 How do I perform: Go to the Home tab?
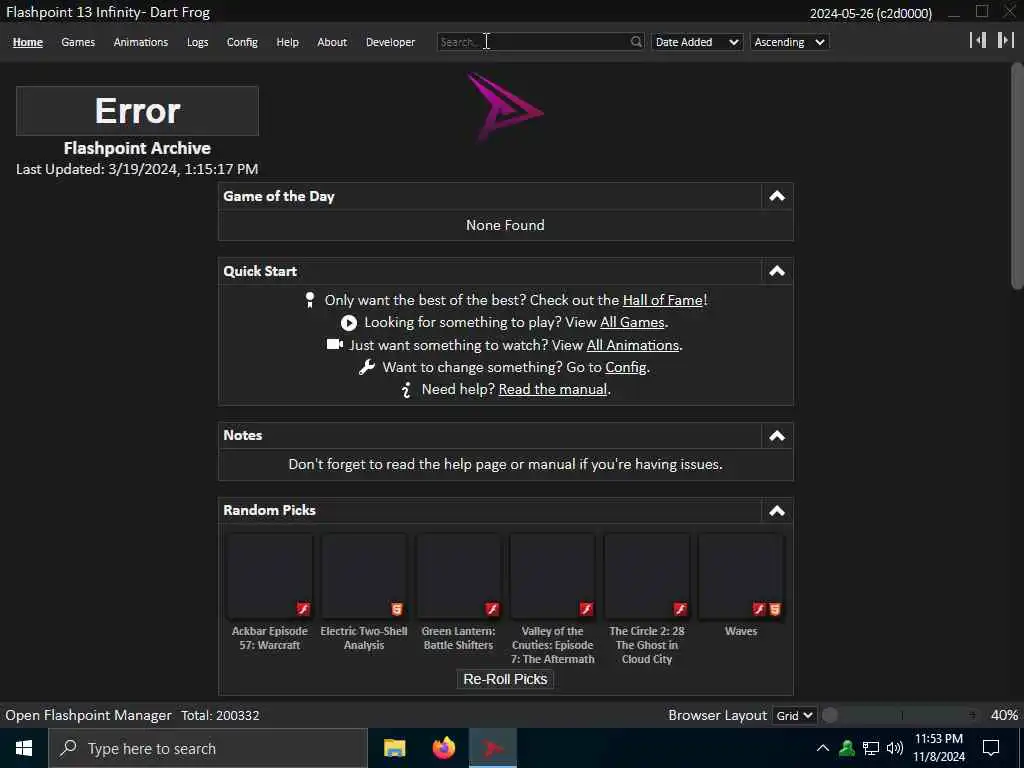point(27,42)
